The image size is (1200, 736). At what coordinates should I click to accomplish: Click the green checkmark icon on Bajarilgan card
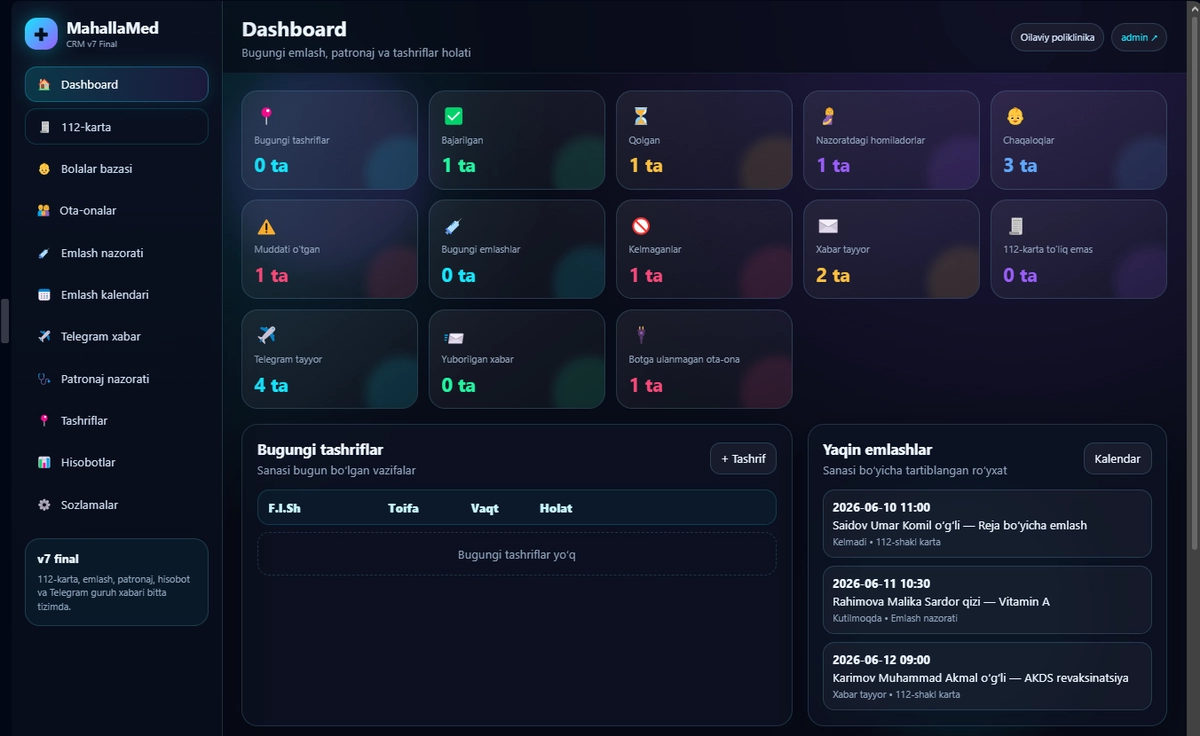(x=453, y=116)
